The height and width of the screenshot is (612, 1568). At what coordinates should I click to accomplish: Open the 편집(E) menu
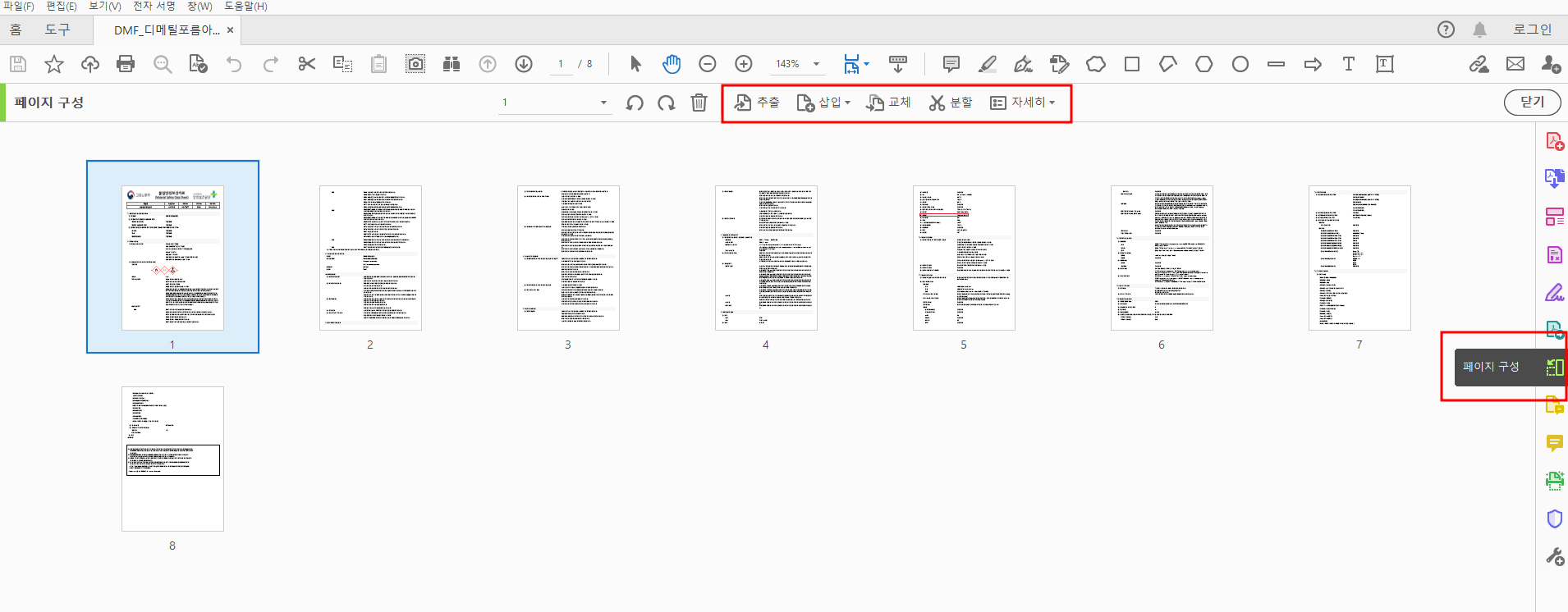tap(61, 7)
